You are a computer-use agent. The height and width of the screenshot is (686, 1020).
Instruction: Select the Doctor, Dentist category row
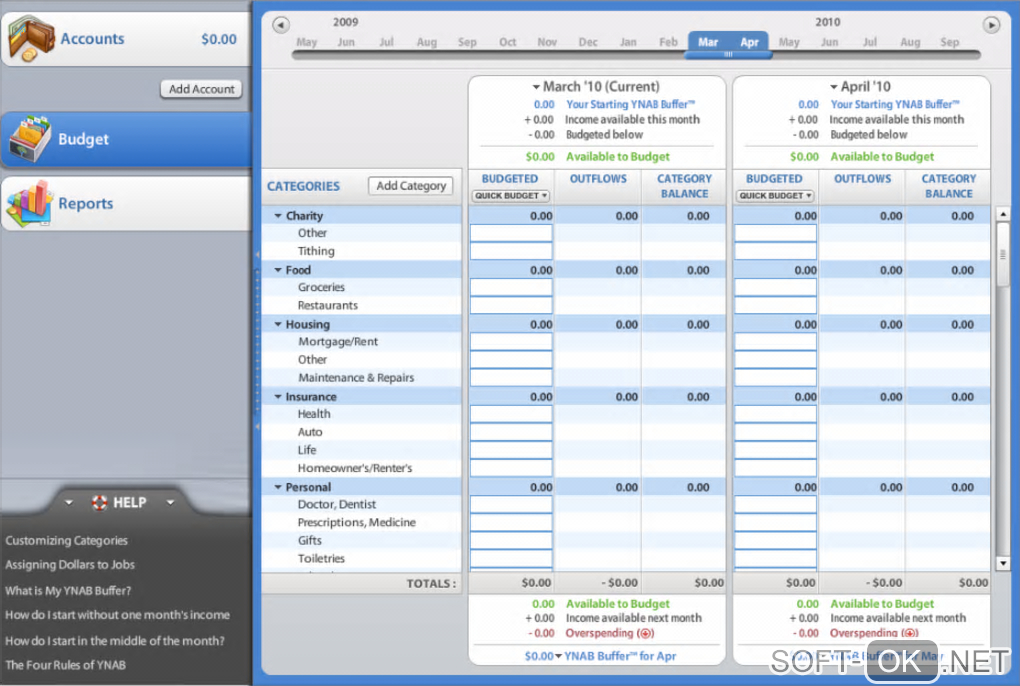tap(362, 504)
